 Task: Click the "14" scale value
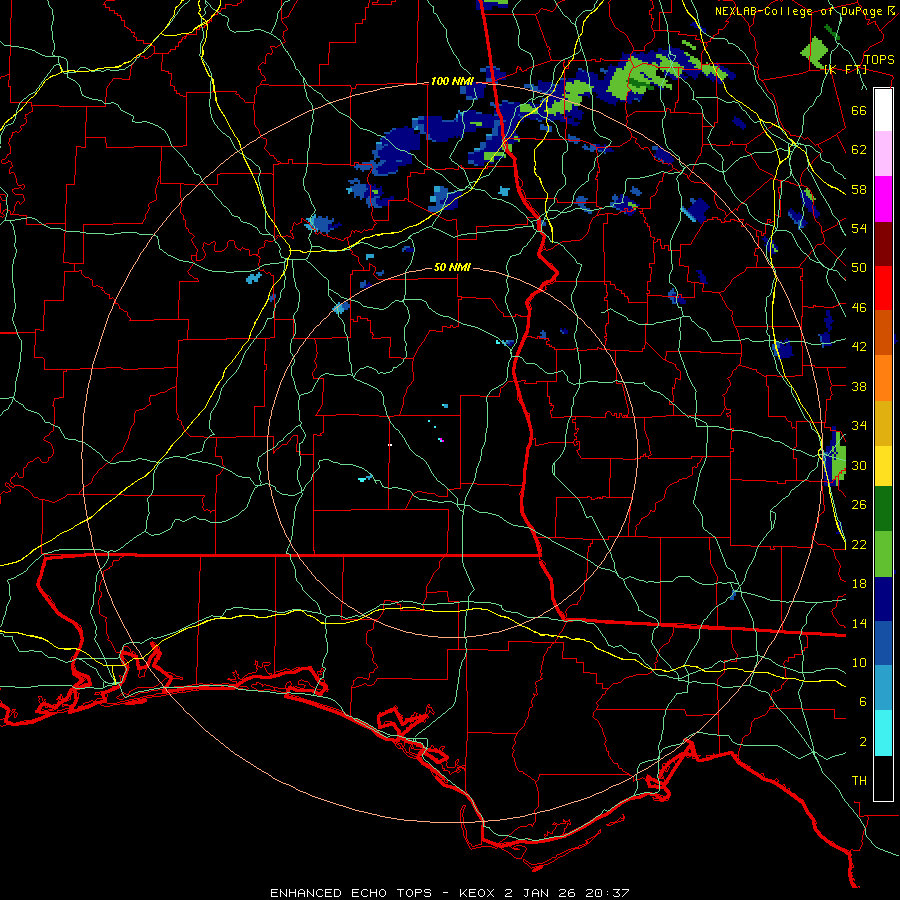tap(859, 623)
